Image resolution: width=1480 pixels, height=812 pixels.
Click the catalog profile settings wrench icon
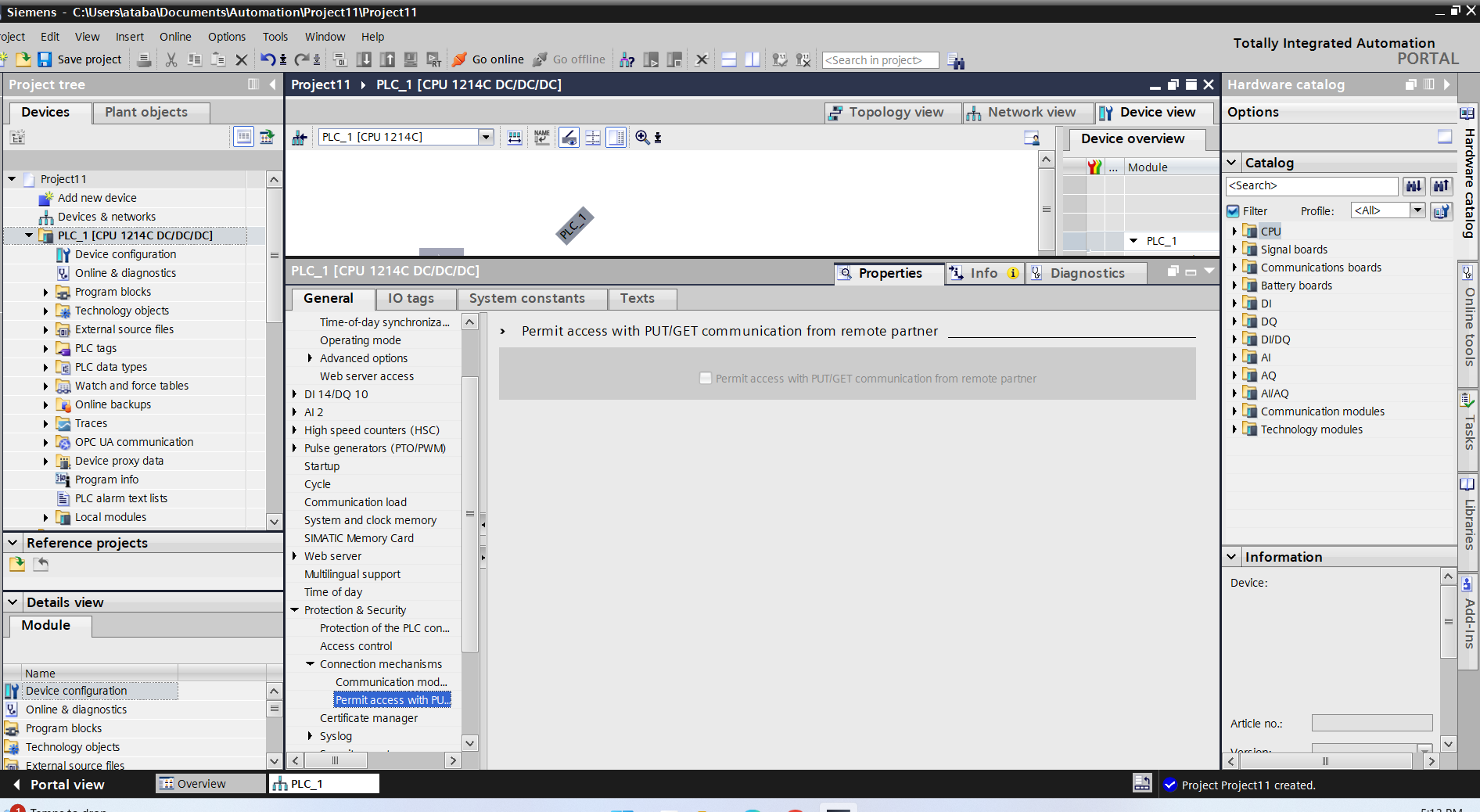tap(1442, 211)
